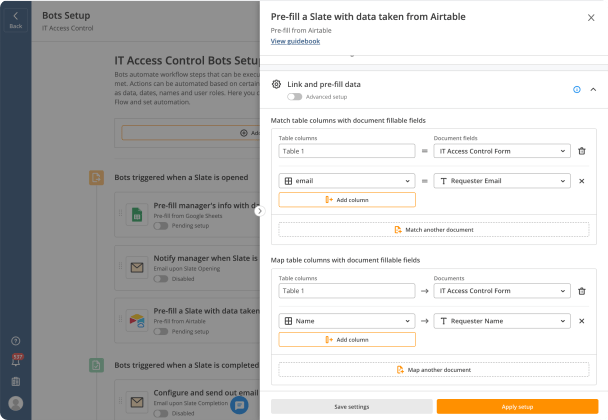Enable the Notify manager bot switch
The height and width of the screenshot is (420, 608).
click(x=161, y=279)
